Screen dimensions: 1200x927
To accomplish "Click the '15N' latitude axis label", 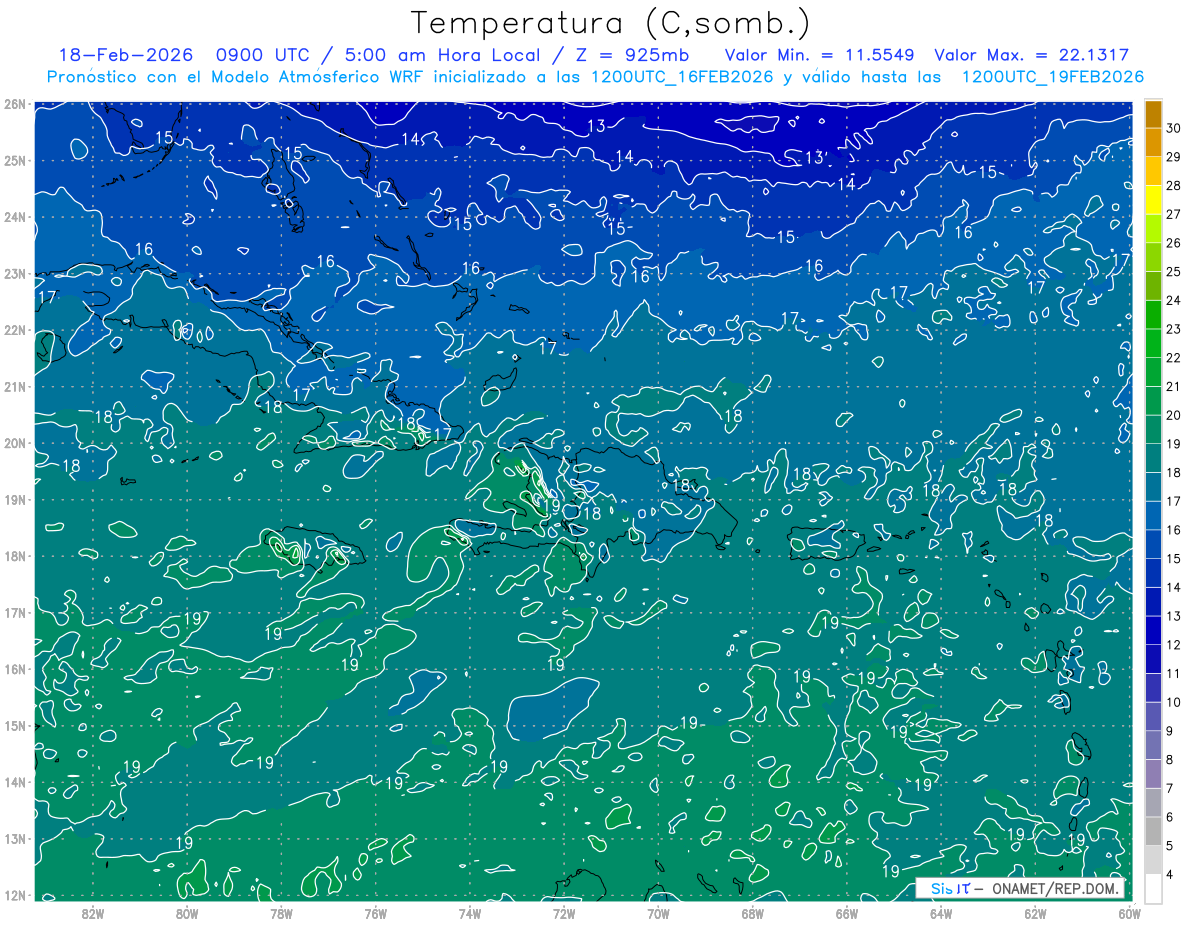I will [x=14, y=725].
